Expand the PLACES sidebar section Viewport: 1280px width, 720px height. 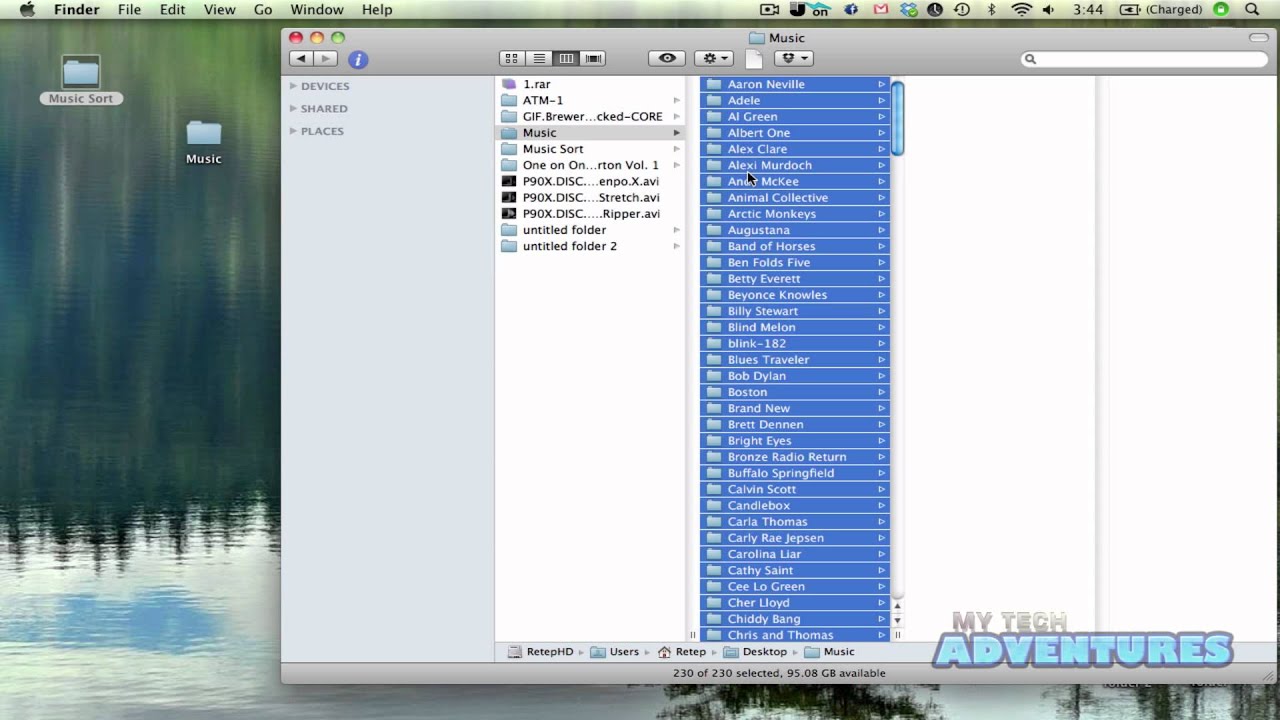294,131
